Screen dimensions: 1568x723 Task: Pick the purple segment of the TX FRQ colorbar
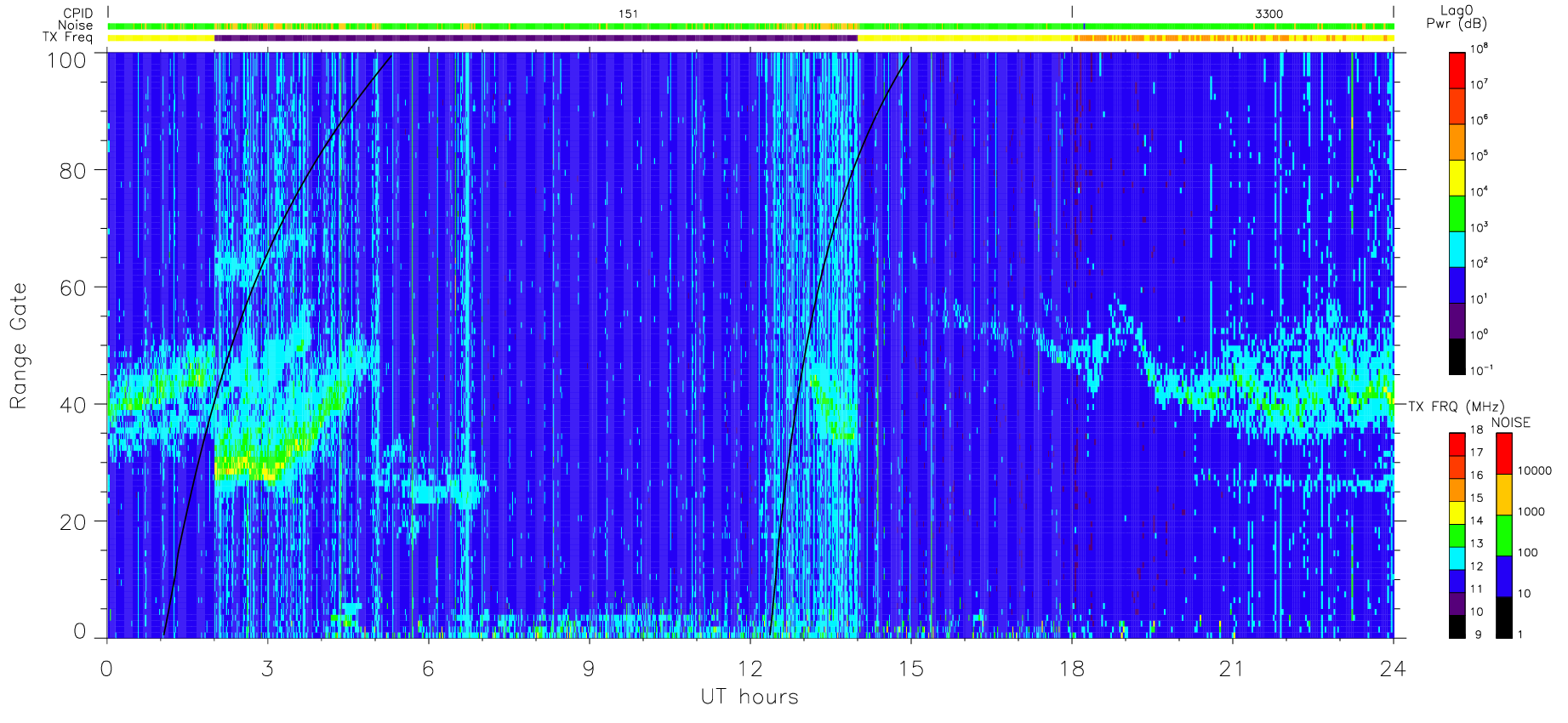pyautogui.click(x=1457, y=604)
